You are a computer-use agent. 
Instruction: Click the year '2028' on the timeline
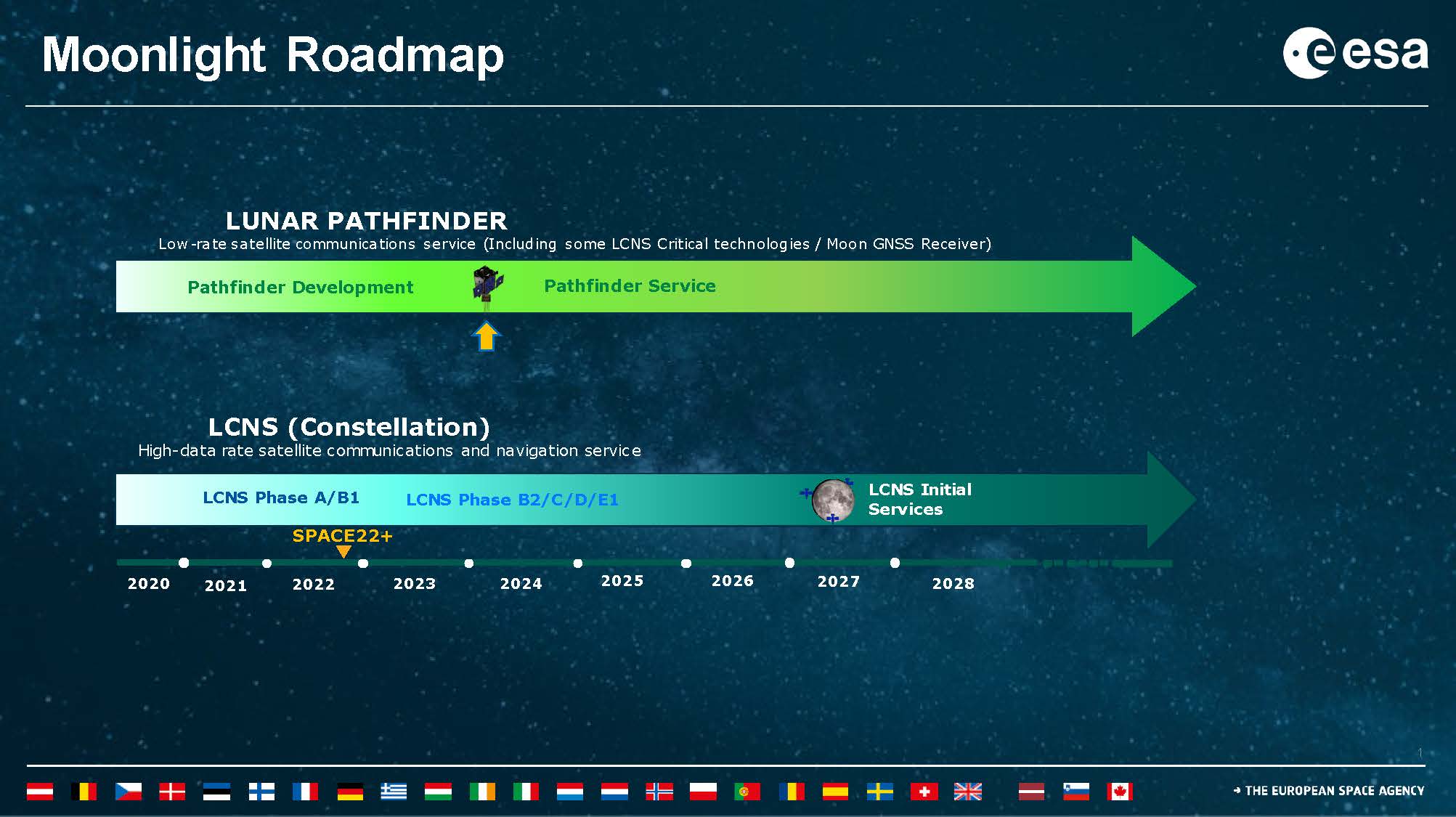(x=953, y=584)
